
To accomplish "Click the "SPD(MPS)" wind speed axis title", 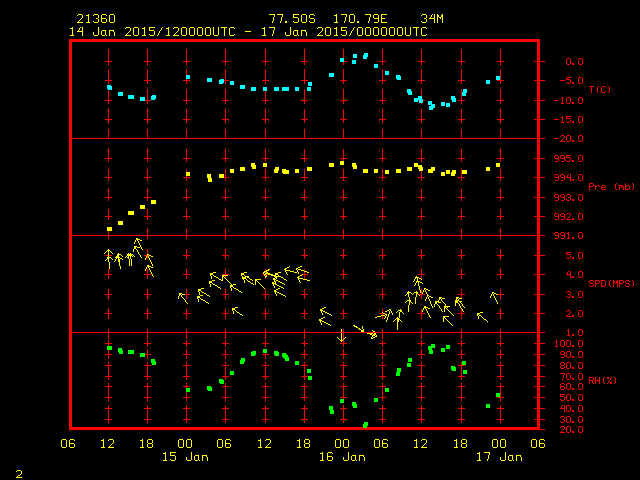I will (x=611, y=283).
